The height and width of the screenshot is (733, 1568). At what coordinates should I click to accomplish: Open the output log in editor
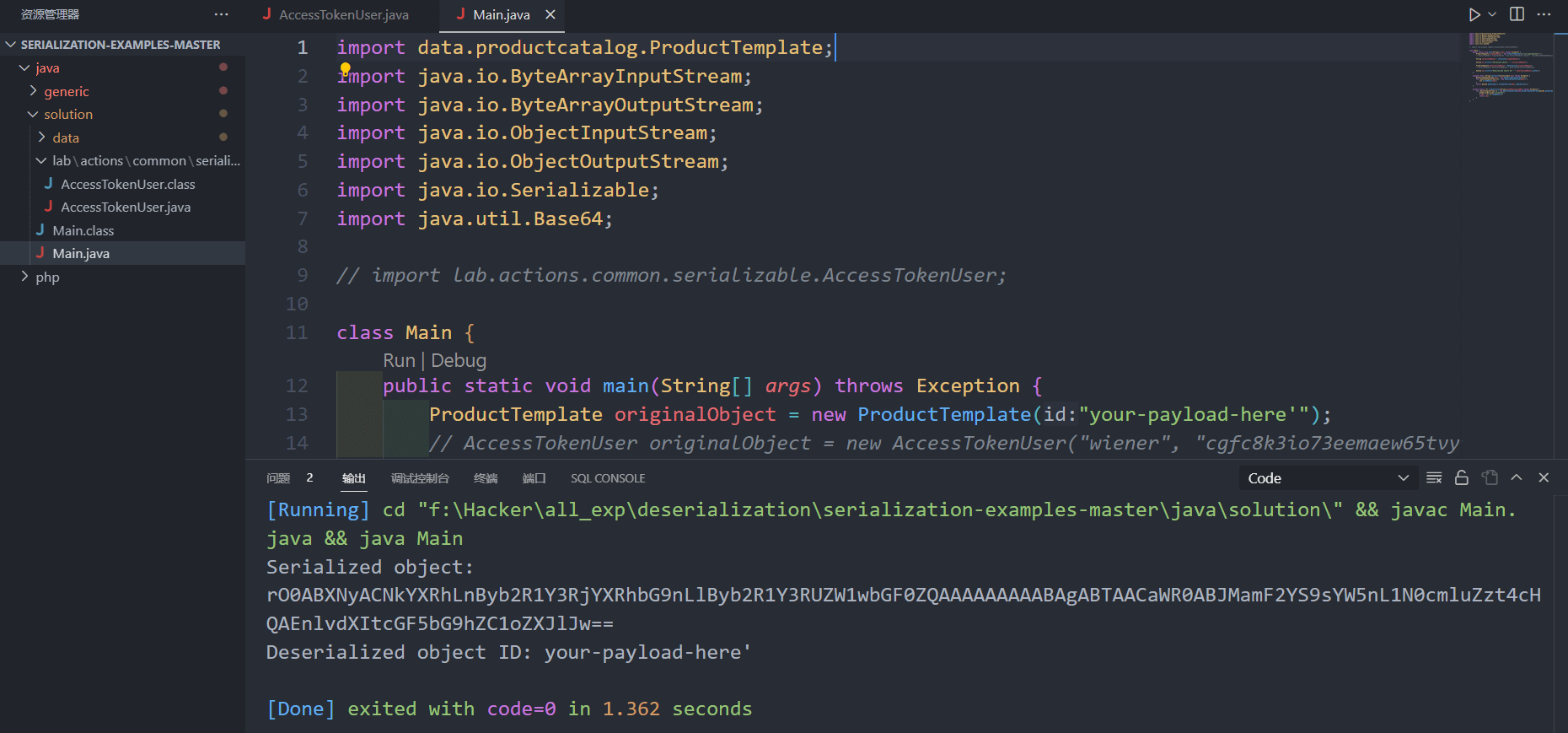click(1490, 478)
